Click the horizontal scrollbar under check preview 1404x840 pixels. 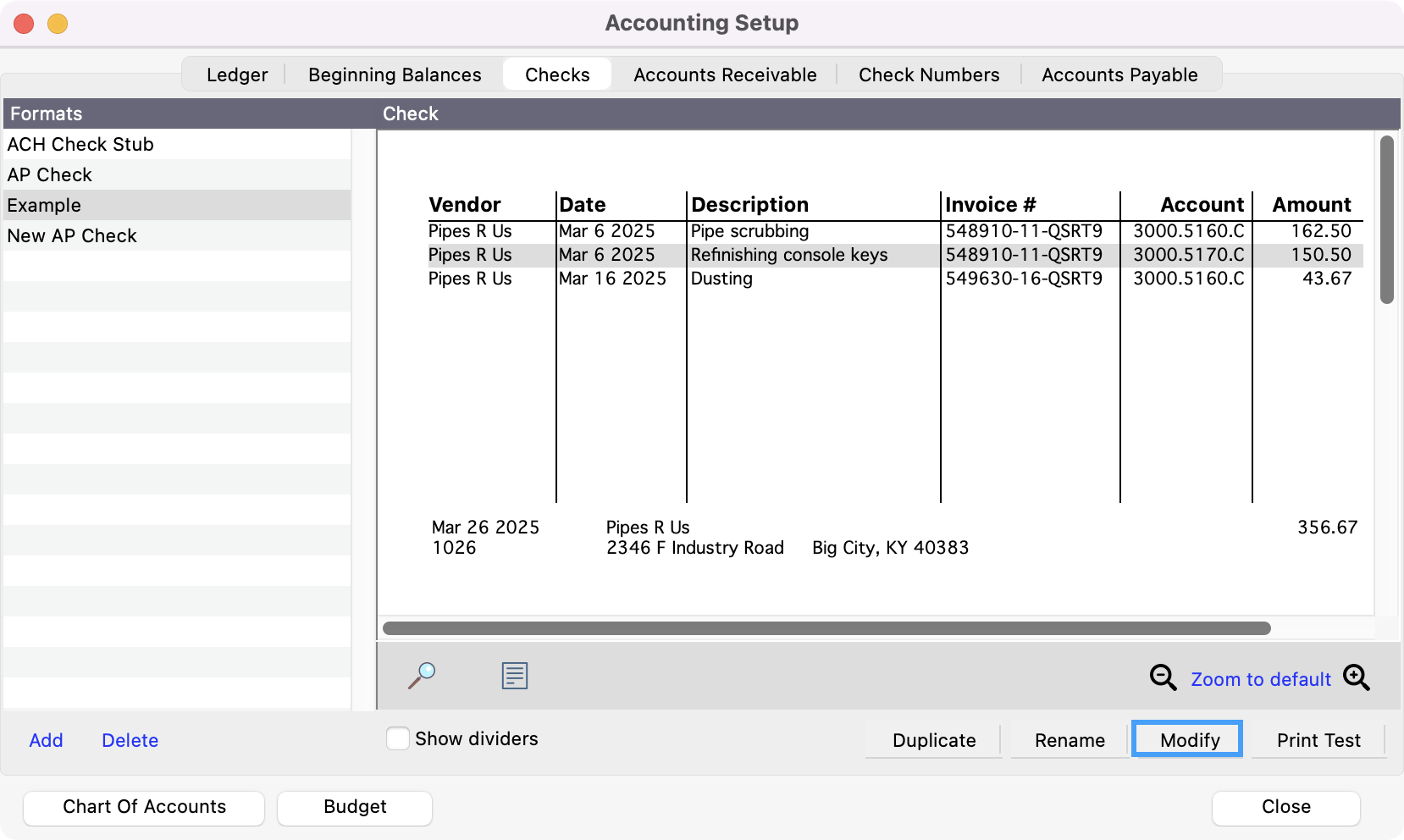point(826,628)
